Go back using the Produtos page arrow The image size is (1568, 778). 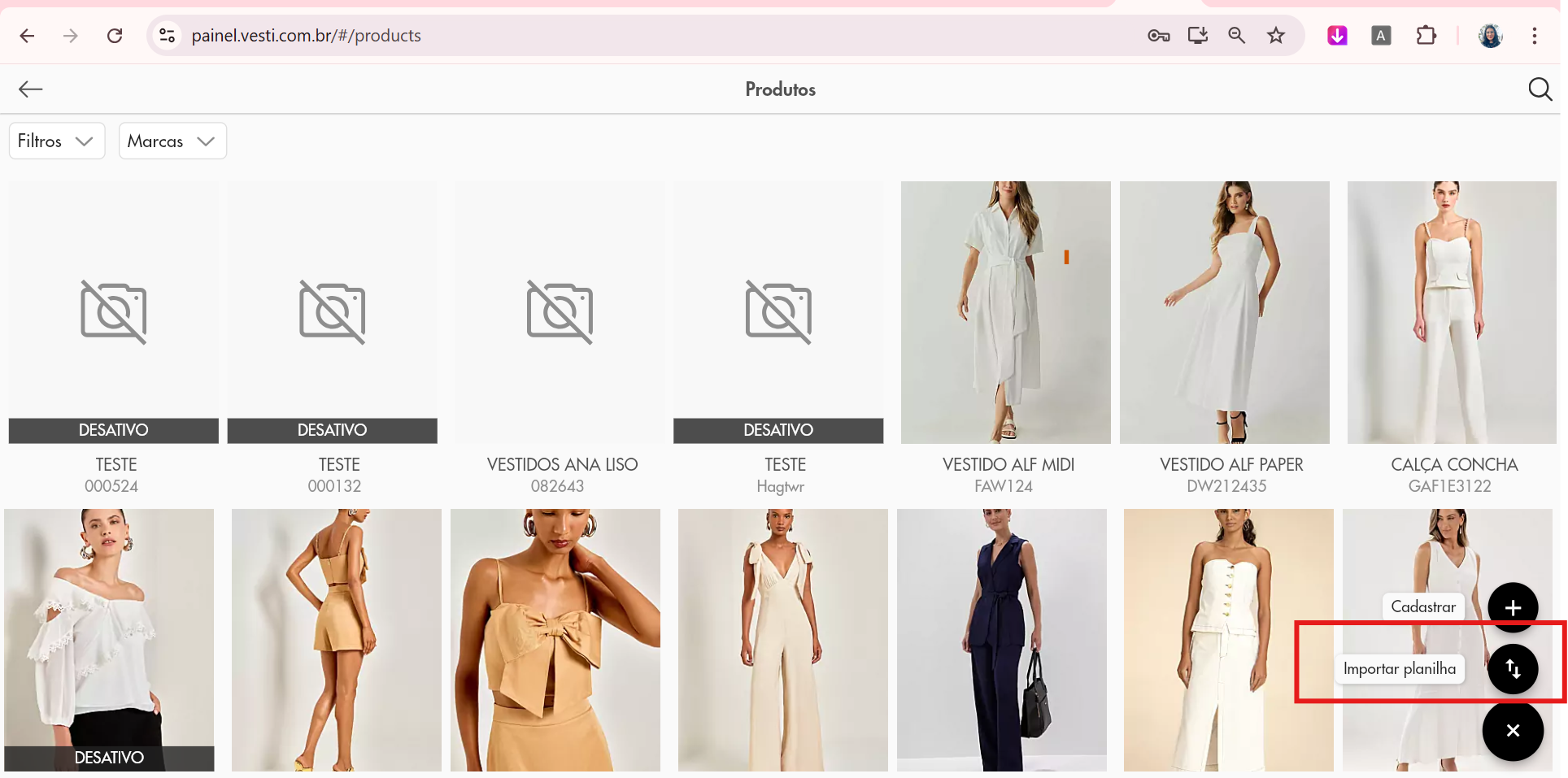pos(31,89)
